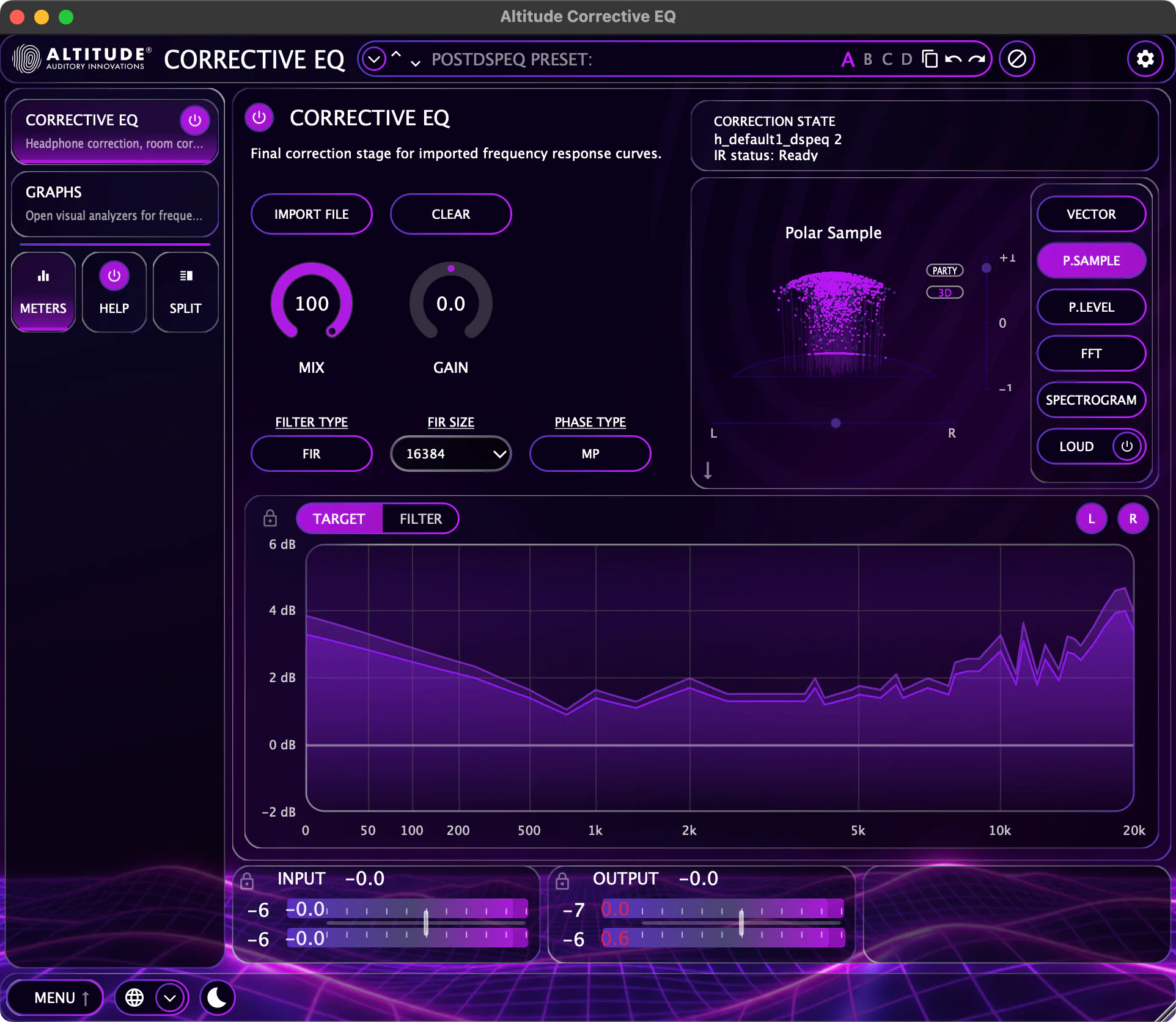The width and height of the screenshot is (1176, 1022).
Task: Expand the FIR SIZE 16384 dropdown
Action: coord(451,454)
